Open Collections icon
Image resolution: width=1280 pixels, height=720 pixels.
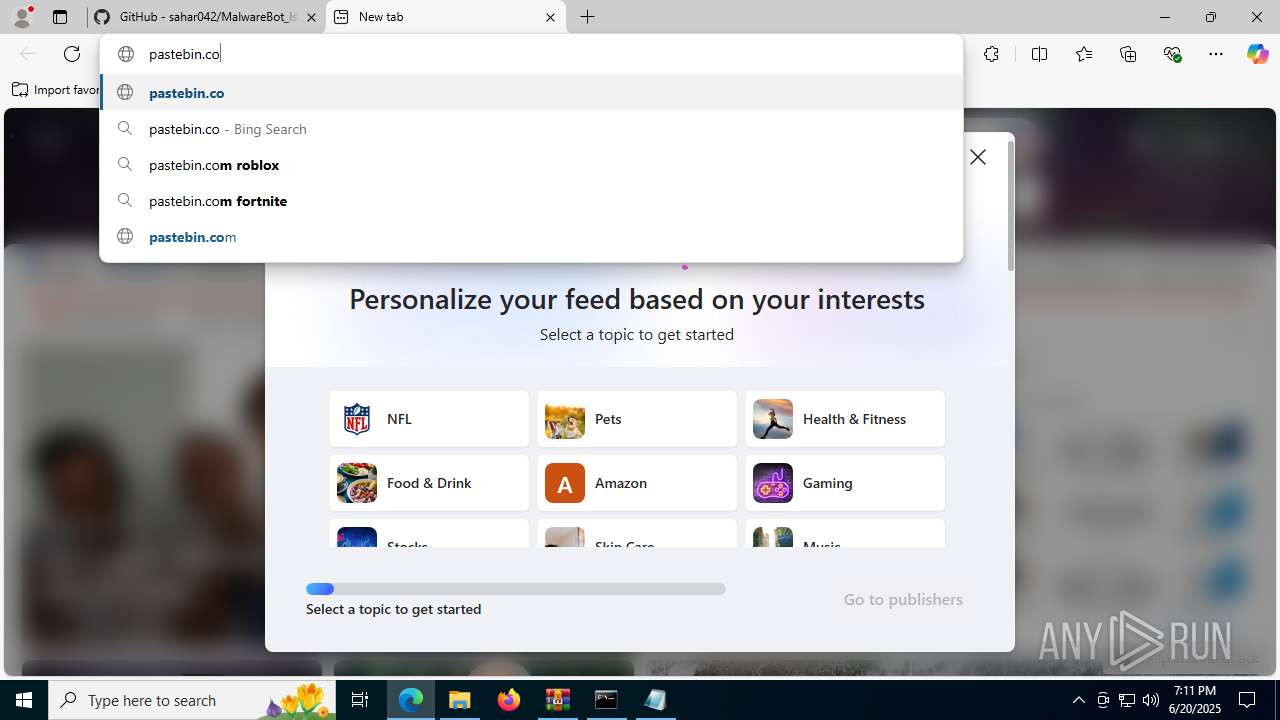1128,54
